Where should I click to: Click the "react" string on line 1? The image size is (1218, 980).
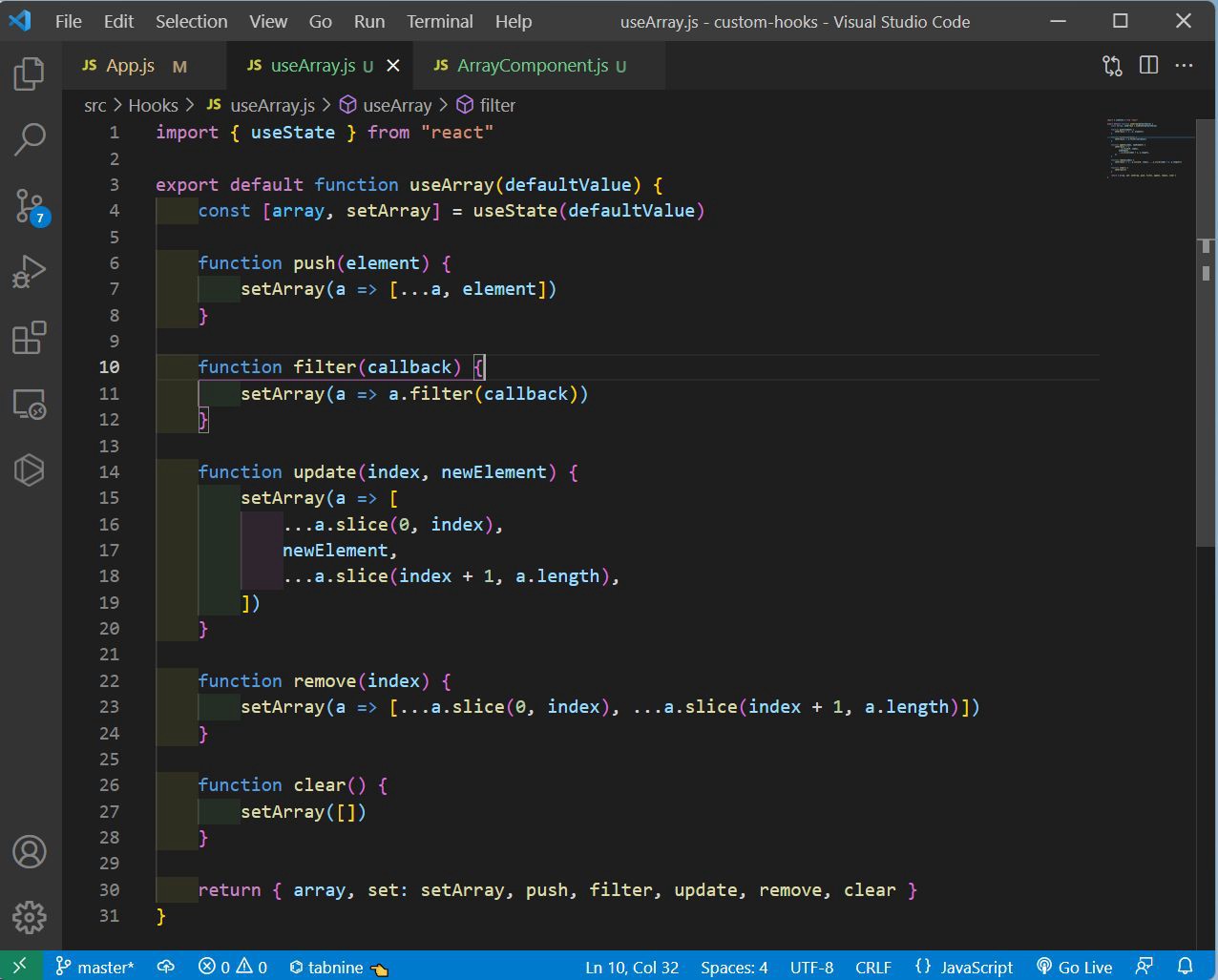[x=457, y=133]
